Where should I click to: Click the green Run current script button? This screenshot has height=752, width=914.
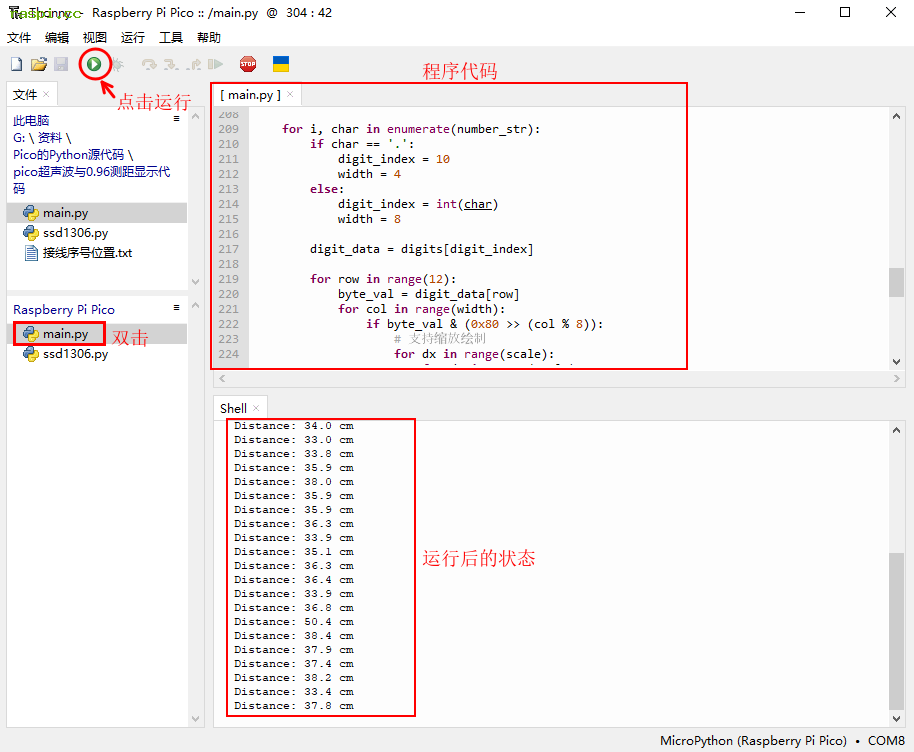(94, 64)
